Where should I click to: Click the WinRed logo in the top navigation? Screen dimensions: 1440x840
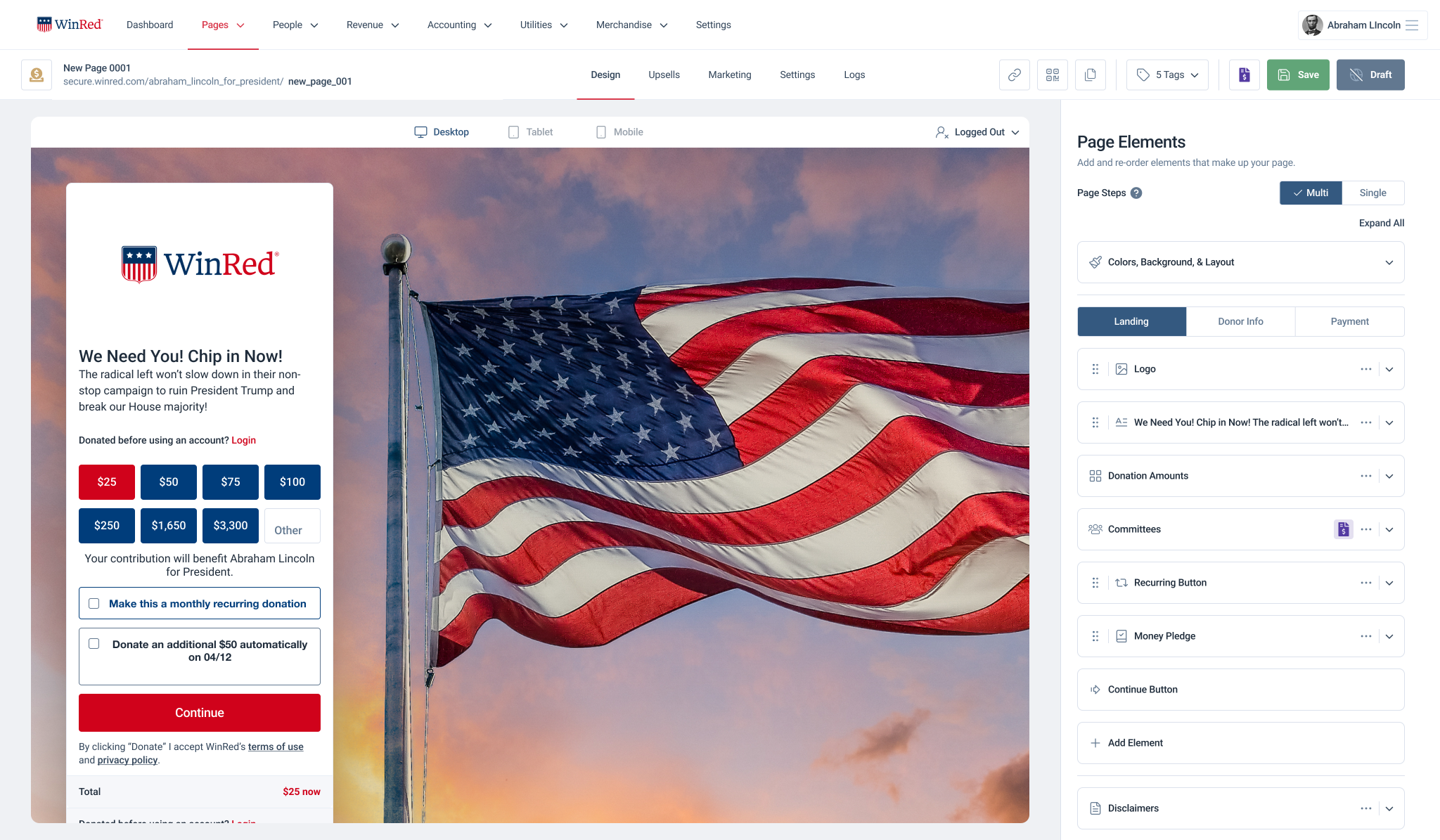(x=70, y=25)
